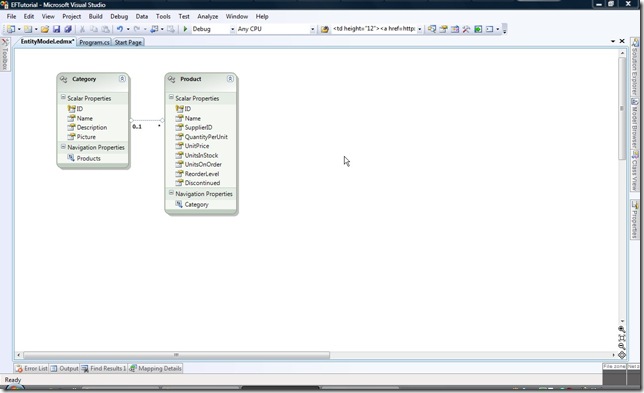
Task: Select the Discontinued property
Action: [202, 183]
